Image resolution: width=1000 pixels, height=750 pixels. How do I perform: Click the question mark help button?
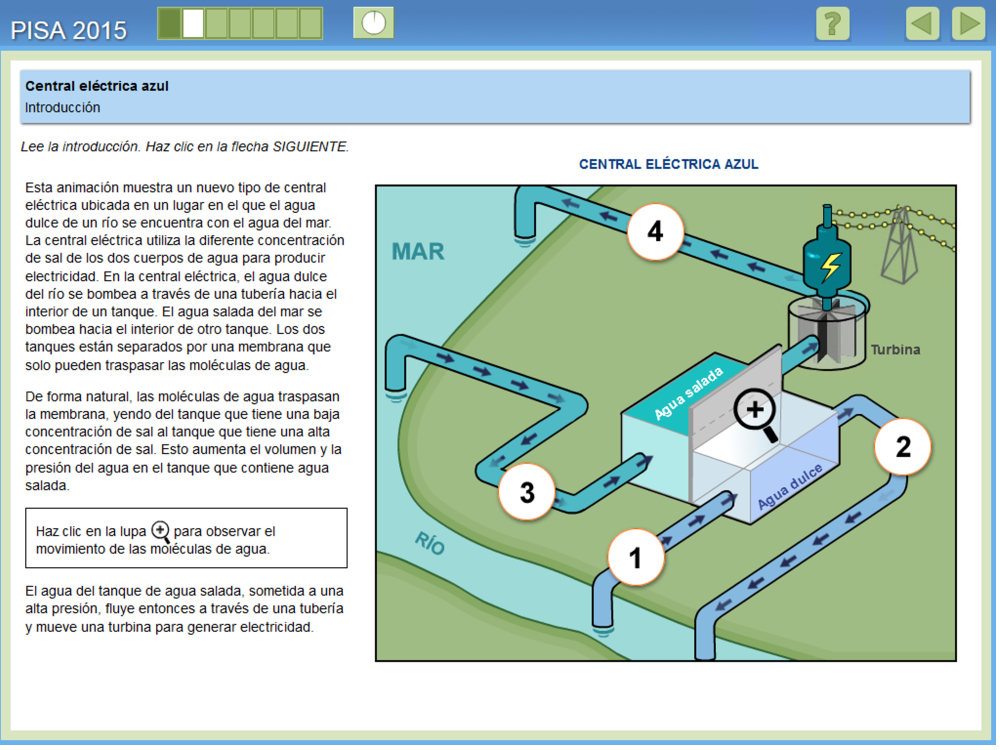click(832, 23)
